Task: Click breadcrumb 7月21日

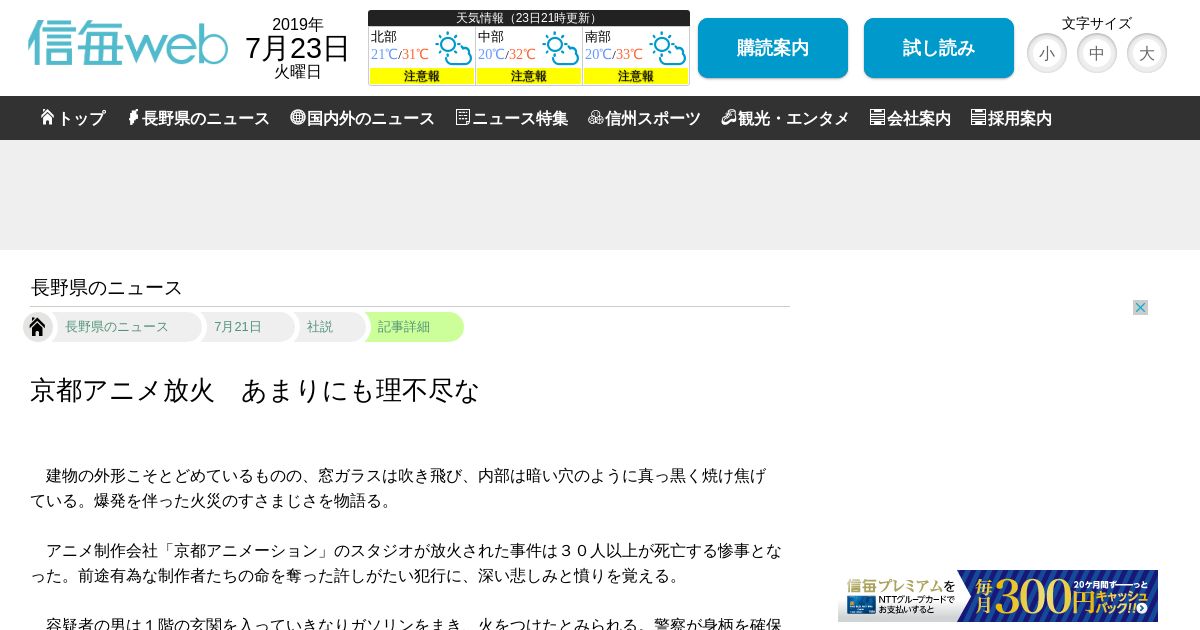Action: tap(238, 327)
